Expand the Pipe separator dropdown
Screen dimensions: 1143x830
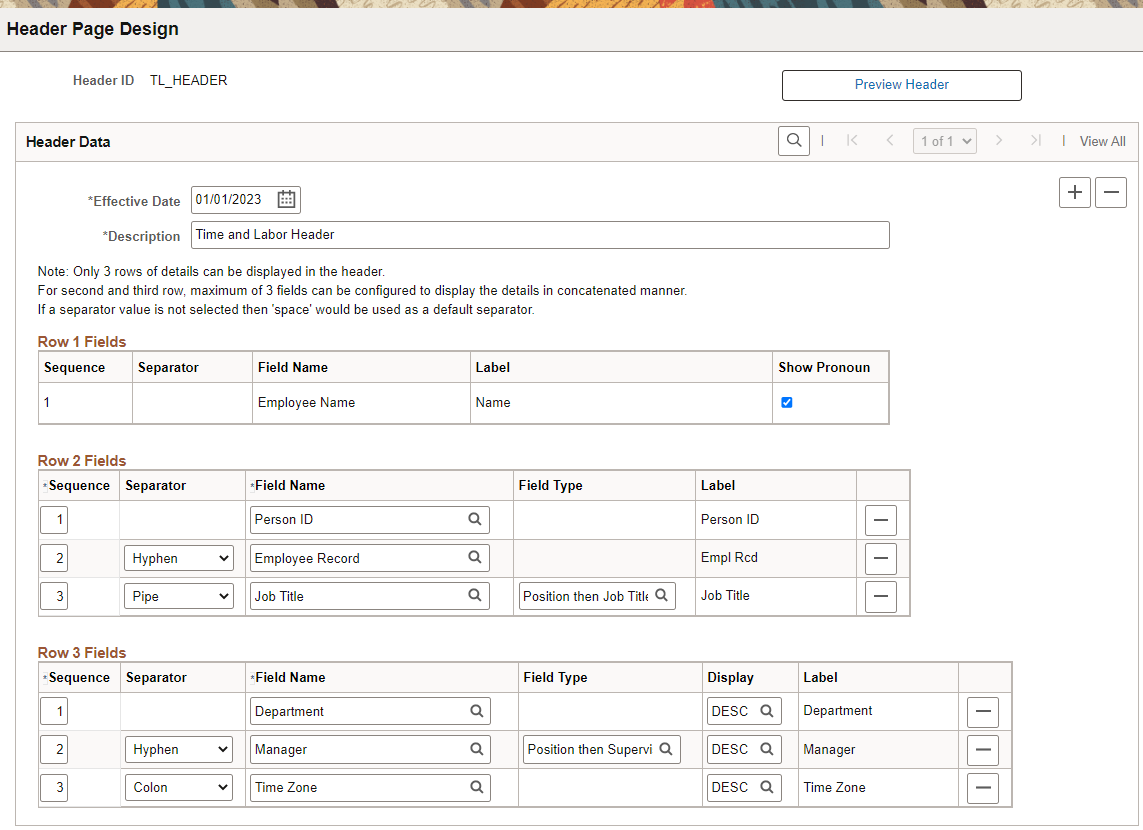coord(178,596)
